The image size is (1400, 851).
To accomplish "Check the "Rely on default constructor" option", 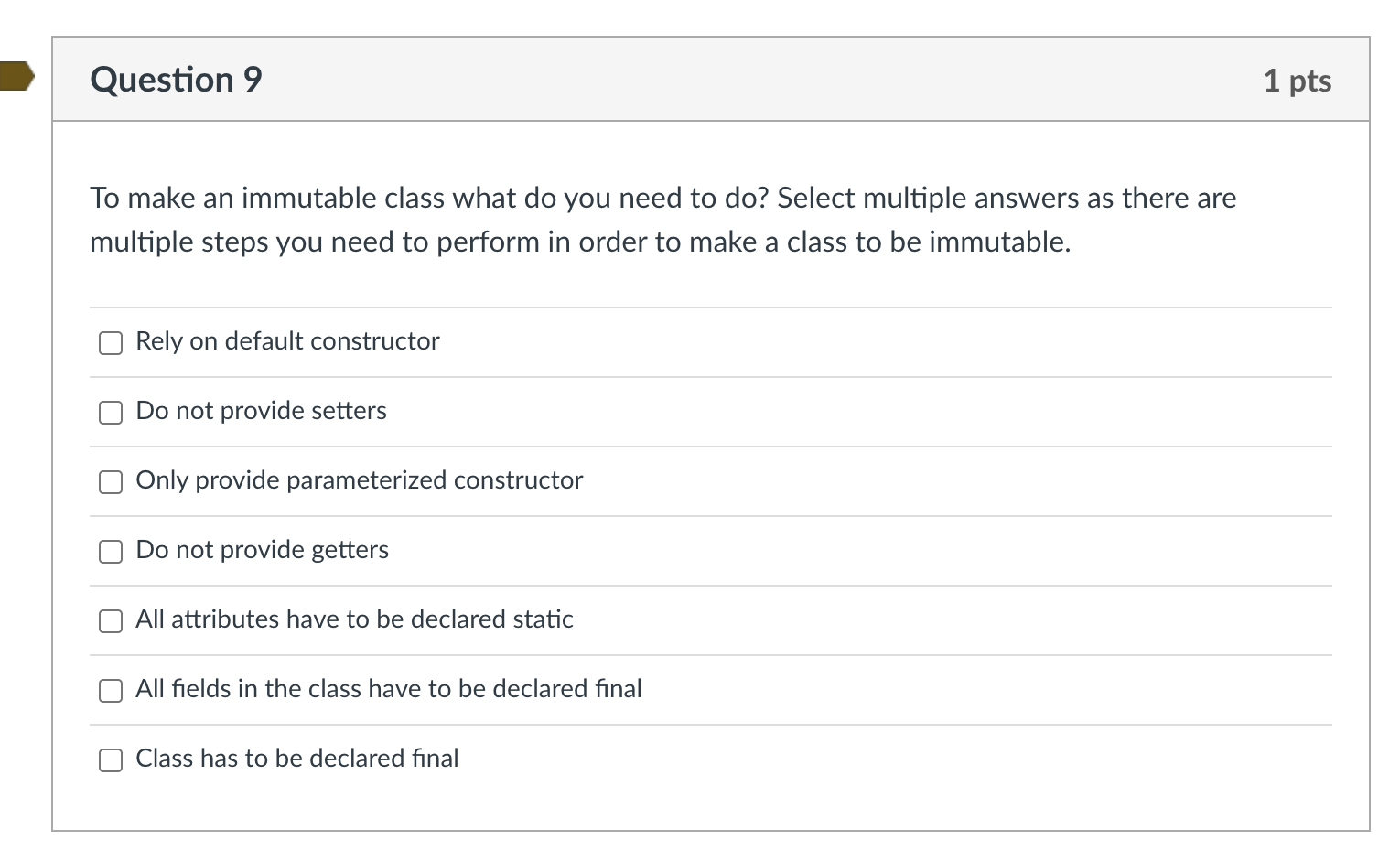I will coord(110,342).
